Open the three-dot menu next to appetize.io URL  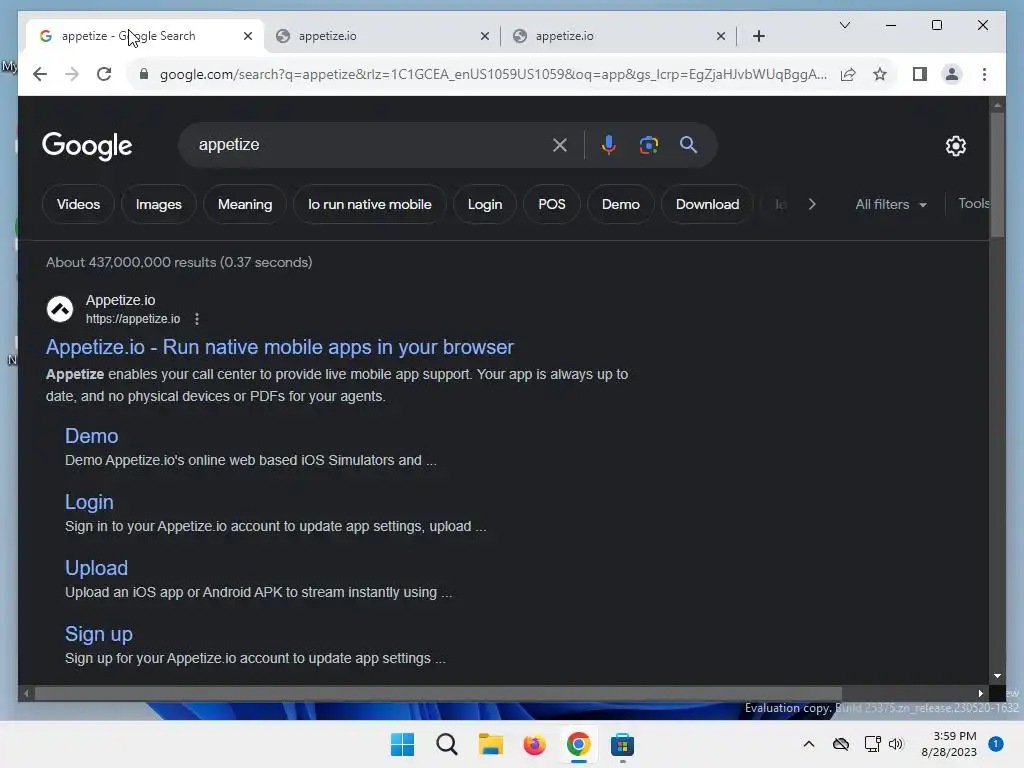(197, 319)
